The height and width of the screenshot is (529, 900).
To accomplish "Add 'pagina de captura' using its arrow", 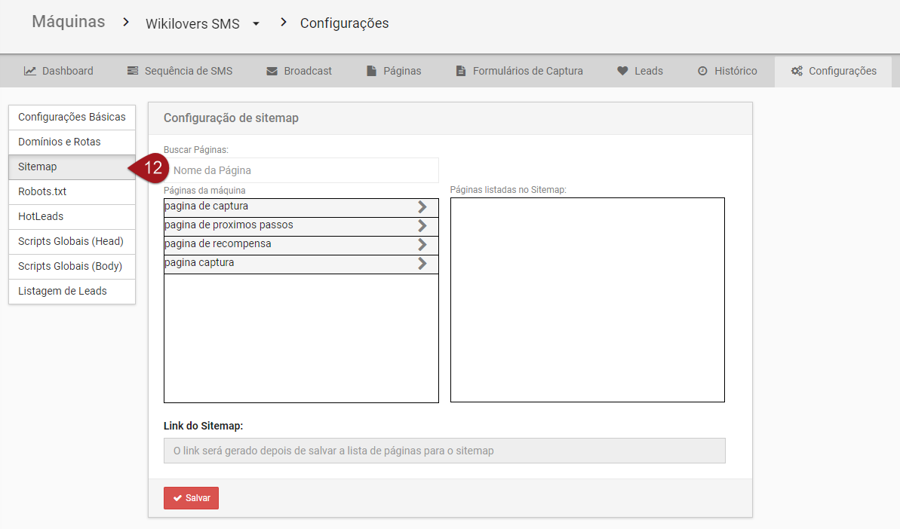I will [x=422, y=207].
